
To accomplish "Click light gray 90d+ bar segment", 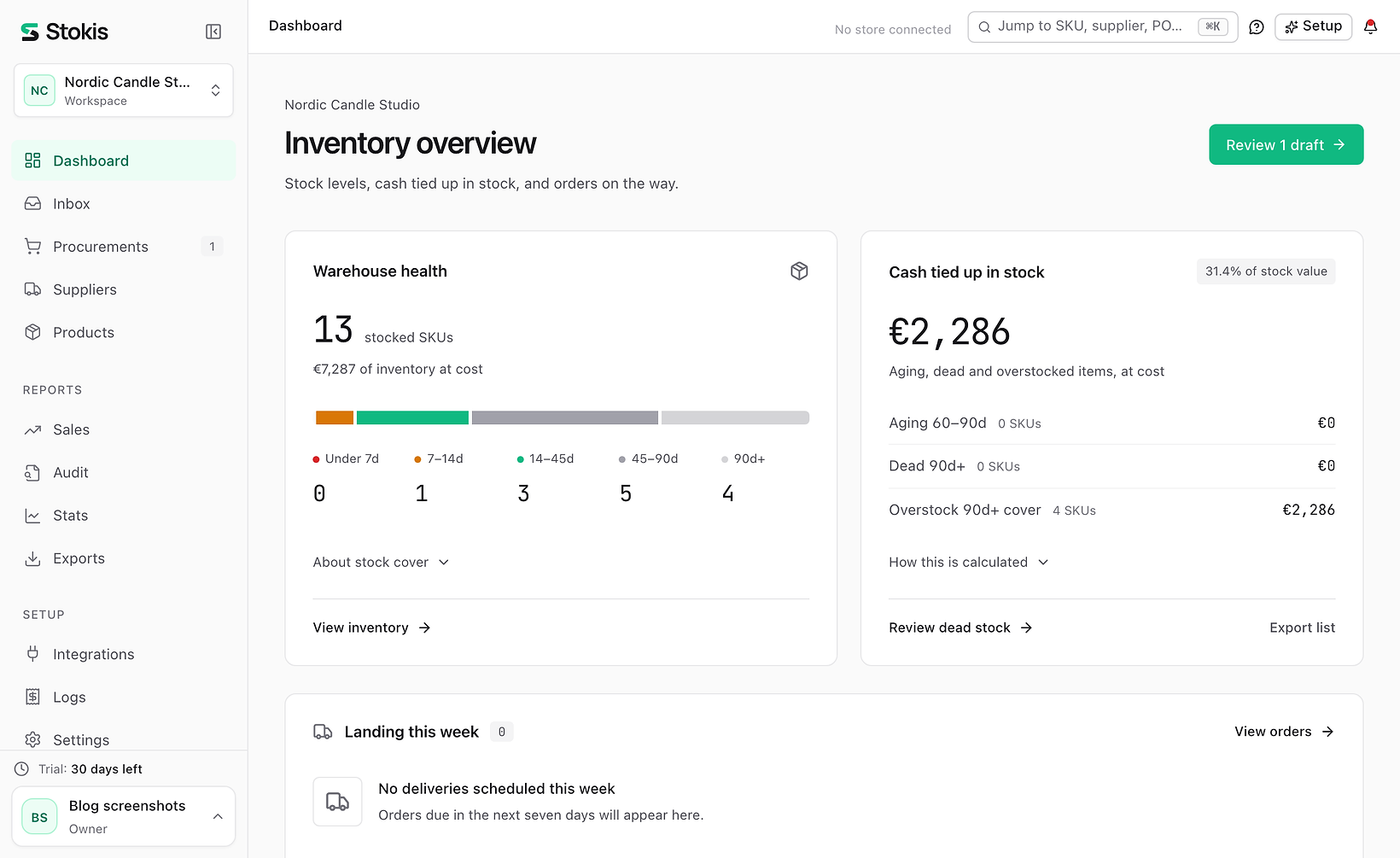I will tap(735, 417).
